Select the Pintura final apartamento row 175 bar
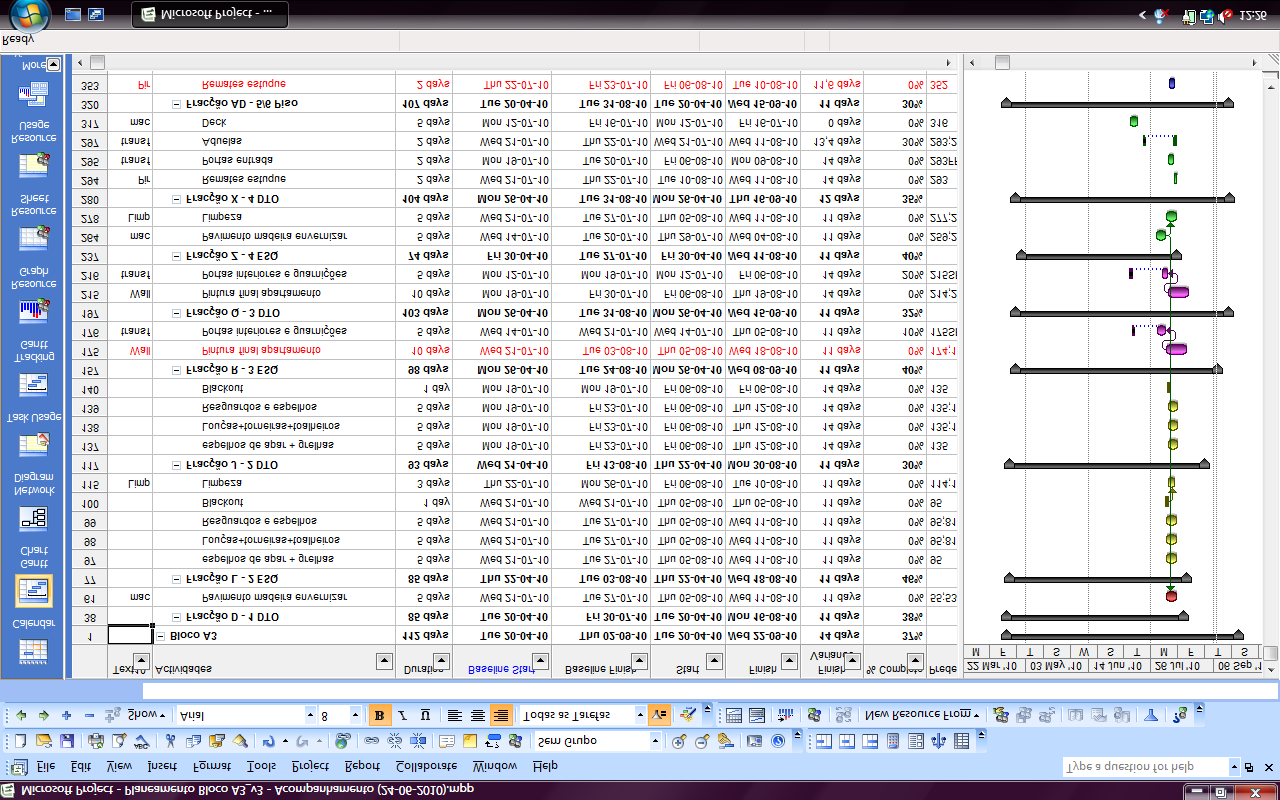Image resolution: width=1280 pixels, height=800 pixels. (1177, 349)
